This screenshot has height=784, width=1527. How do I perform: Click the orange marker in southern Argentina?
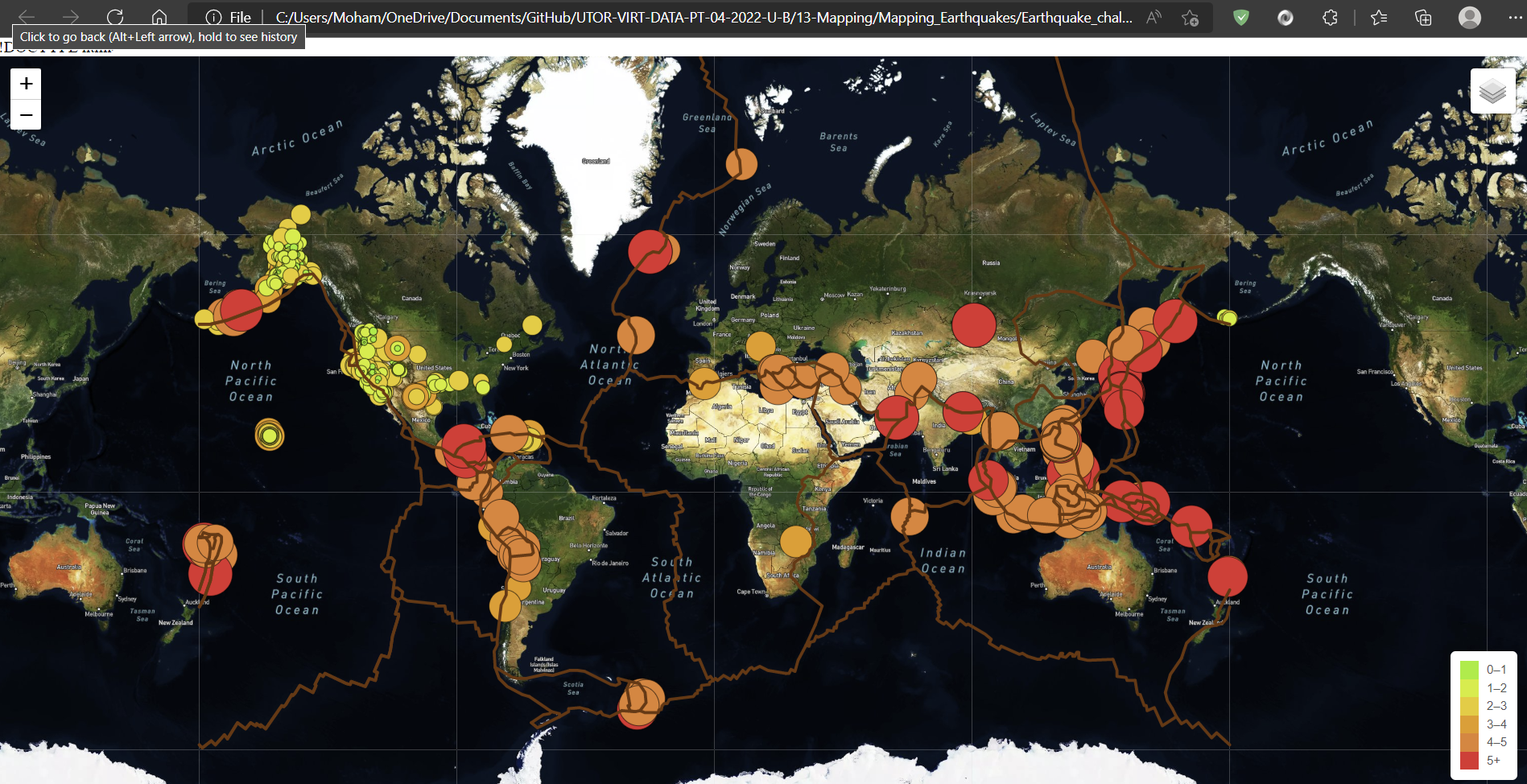click(506, 605)
